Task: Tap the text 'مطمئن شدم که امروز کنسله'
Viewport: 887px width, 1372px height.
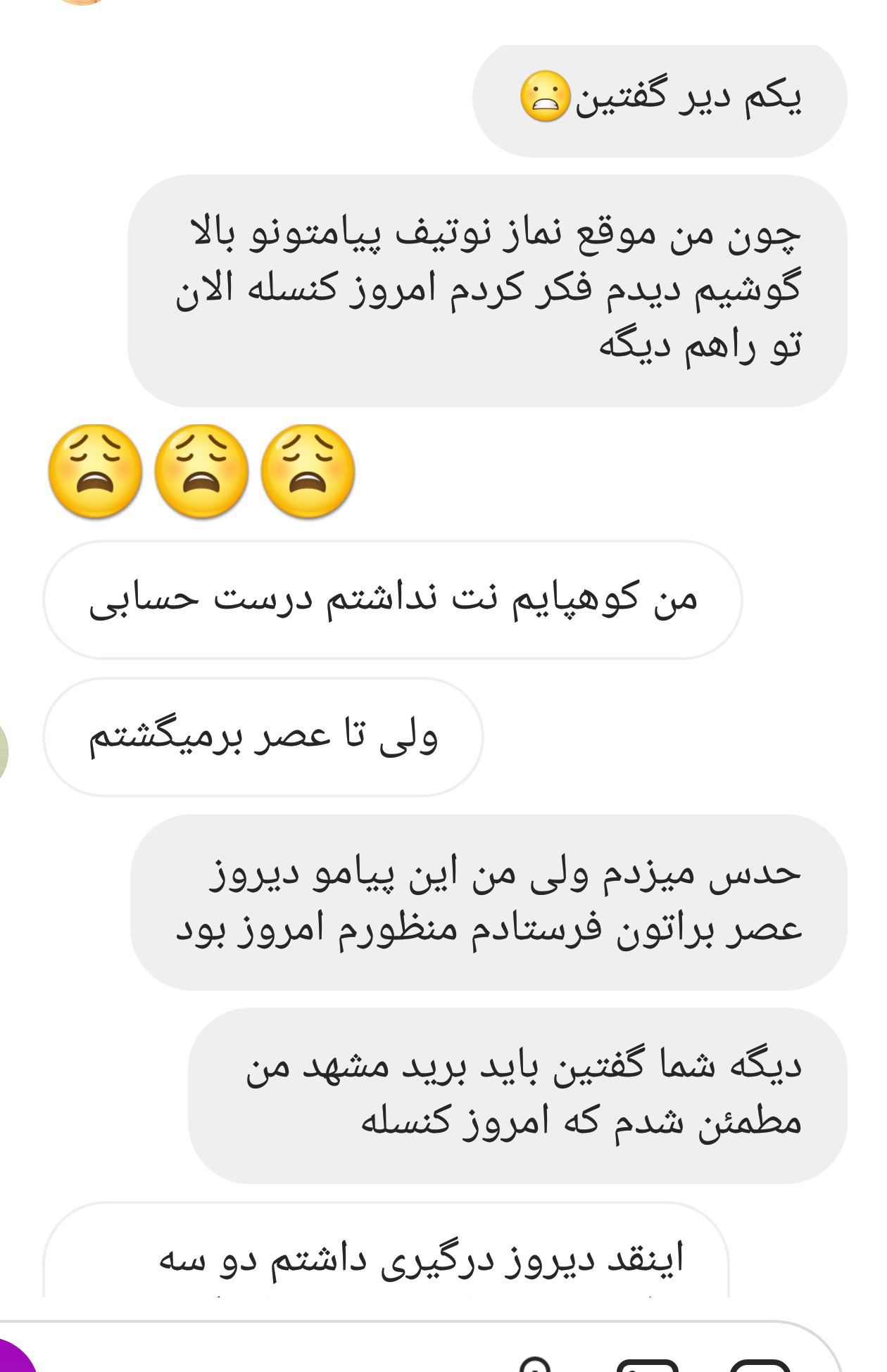Action: click(x=581, y=1122)
